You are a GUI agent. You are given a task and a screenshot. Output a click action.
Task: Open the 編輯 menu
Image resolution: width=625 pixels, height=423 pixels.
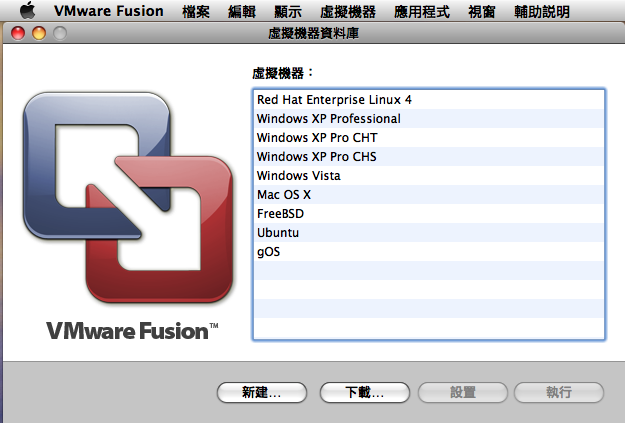pyautogui.click(x=242, y=11)
